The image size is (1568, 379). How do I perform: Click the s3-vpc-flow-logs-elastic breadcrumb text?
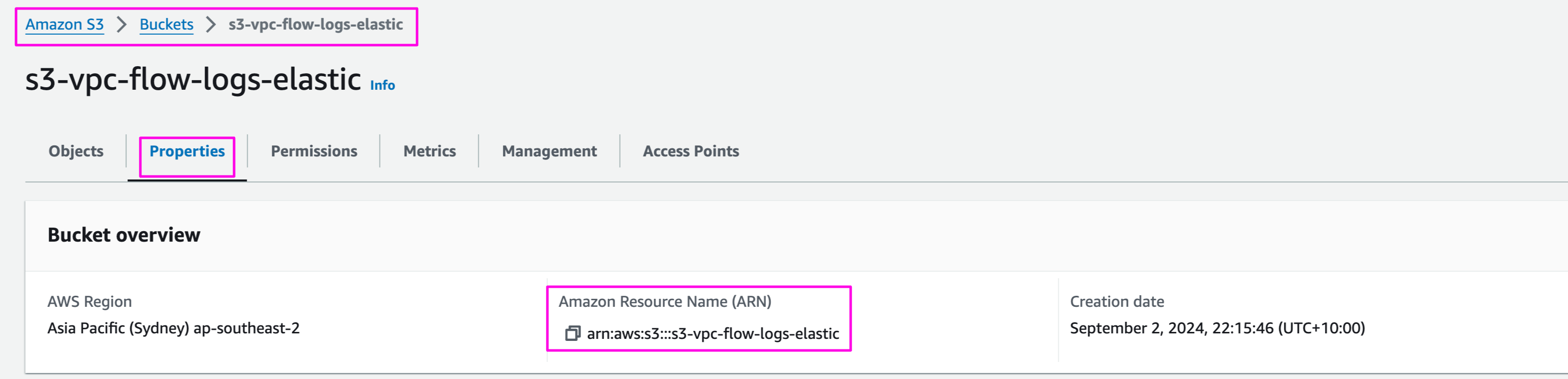[x=315, y=25]
